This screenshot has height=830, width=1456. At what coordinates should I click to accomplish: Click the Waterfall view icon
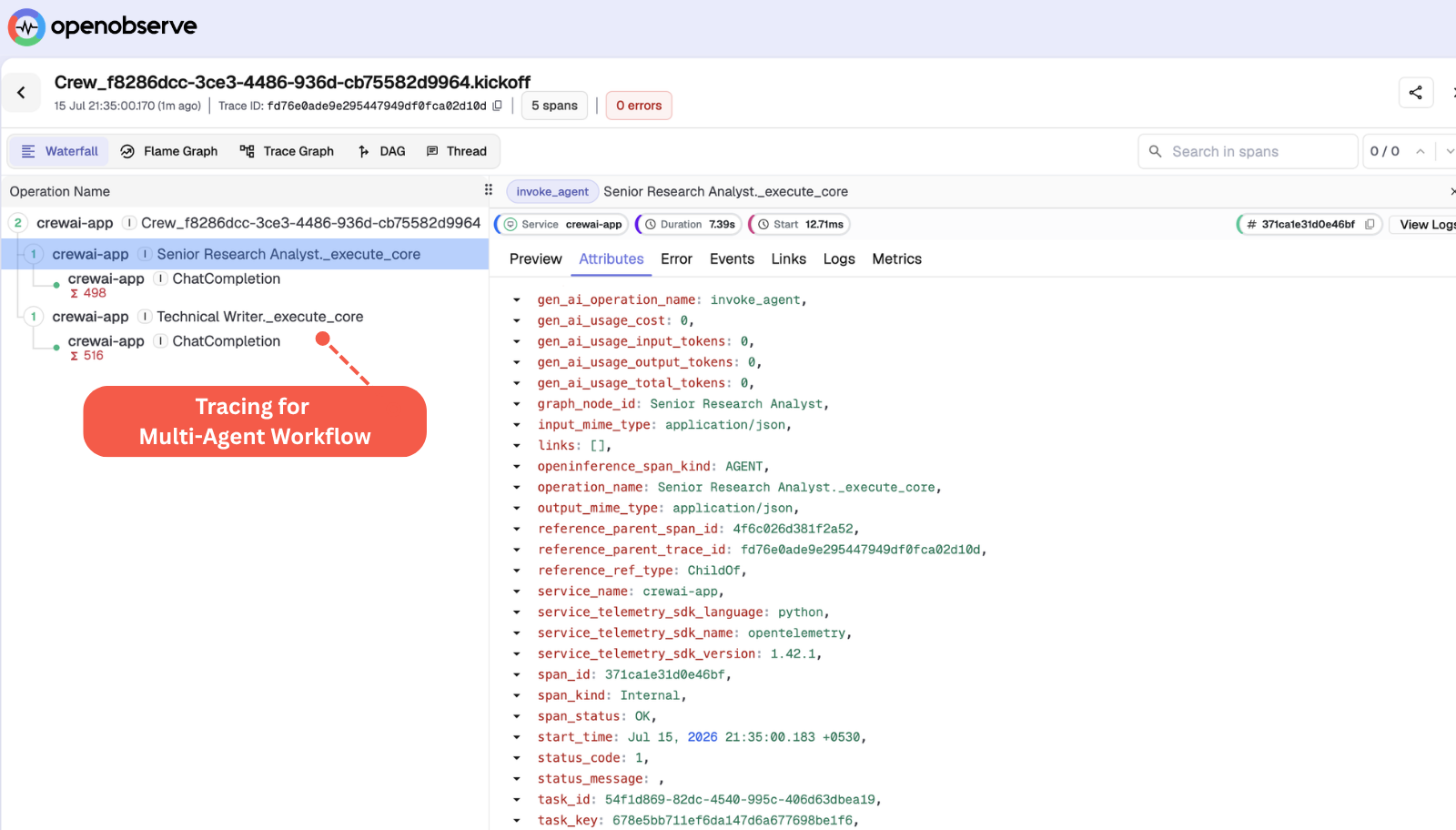[28, 151]
